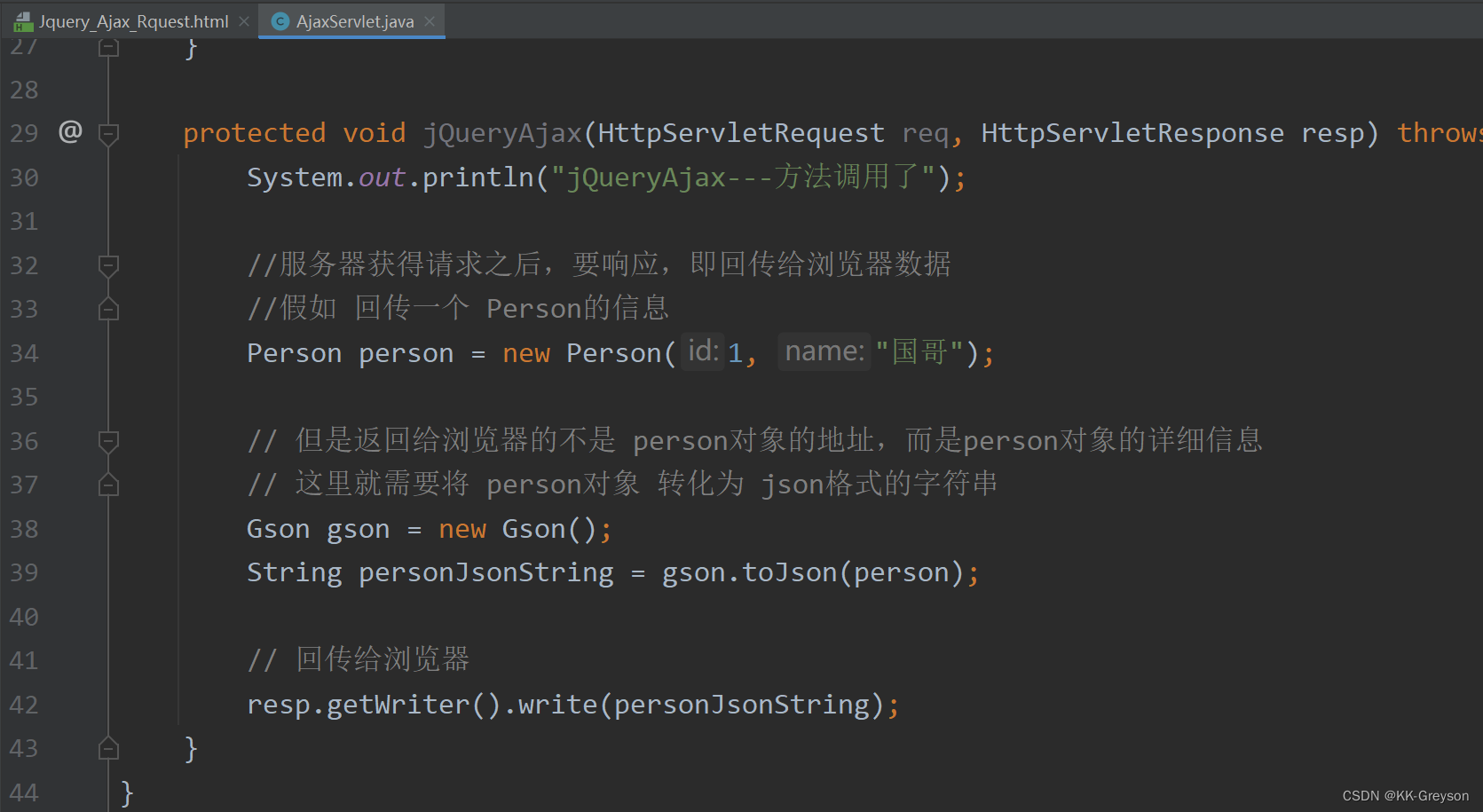Image resolution: width=1483 pixels, height=812 pixels.
Task: Click fold end marker on line 27
Action: click(x=108, y=47)
